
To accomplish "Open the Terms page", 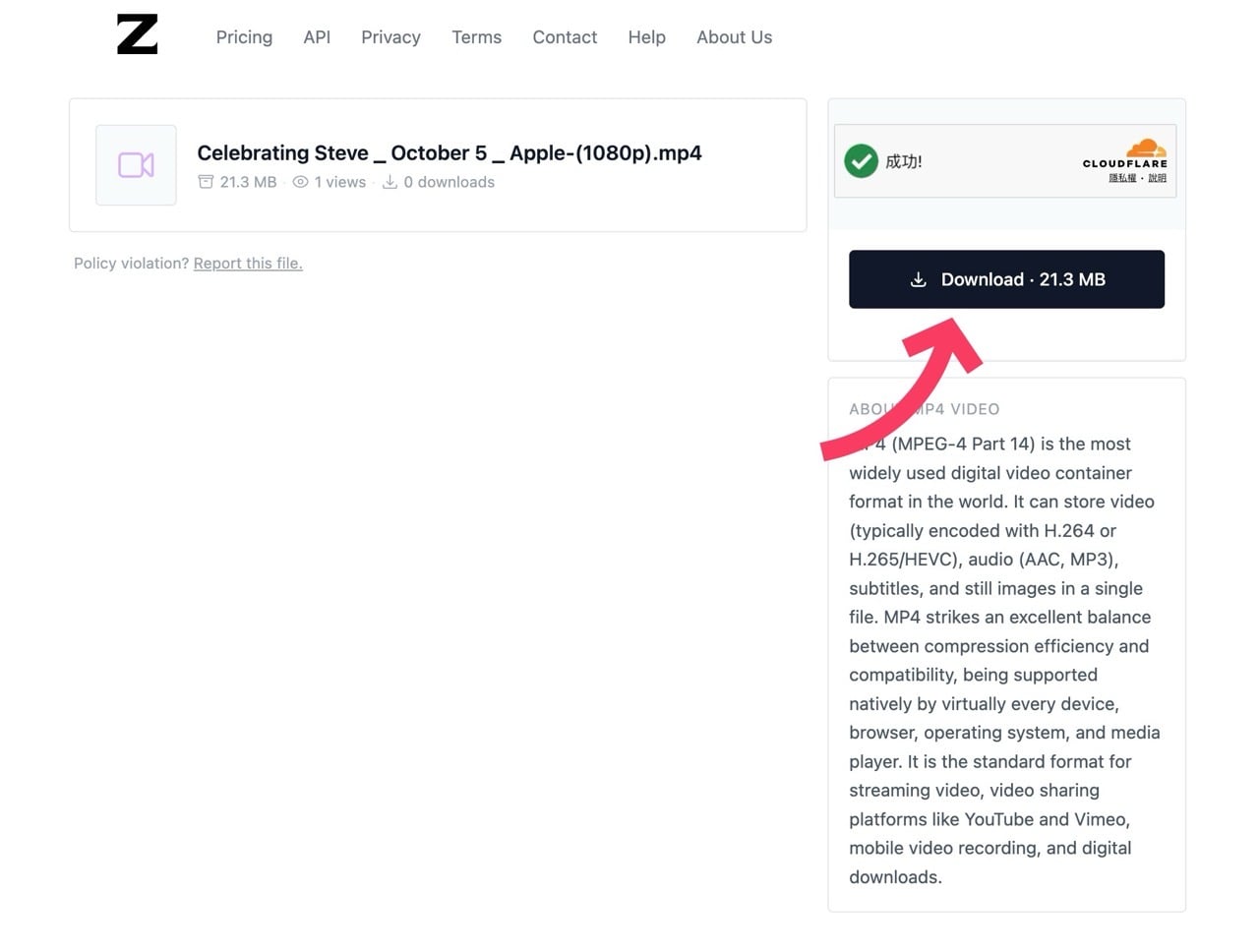I will click(476, 37).
